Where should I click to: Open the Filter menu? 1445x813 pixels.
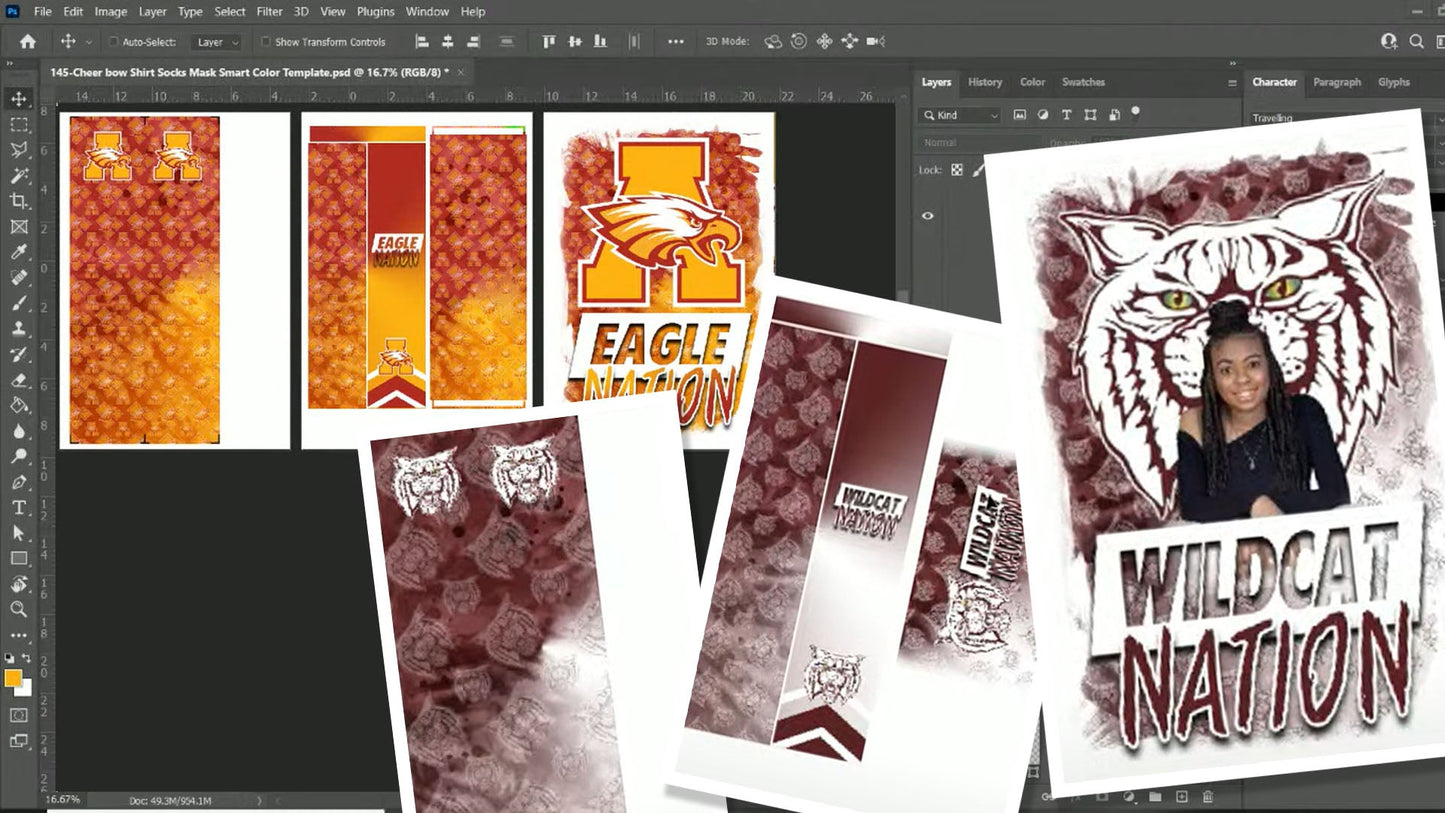269,12
